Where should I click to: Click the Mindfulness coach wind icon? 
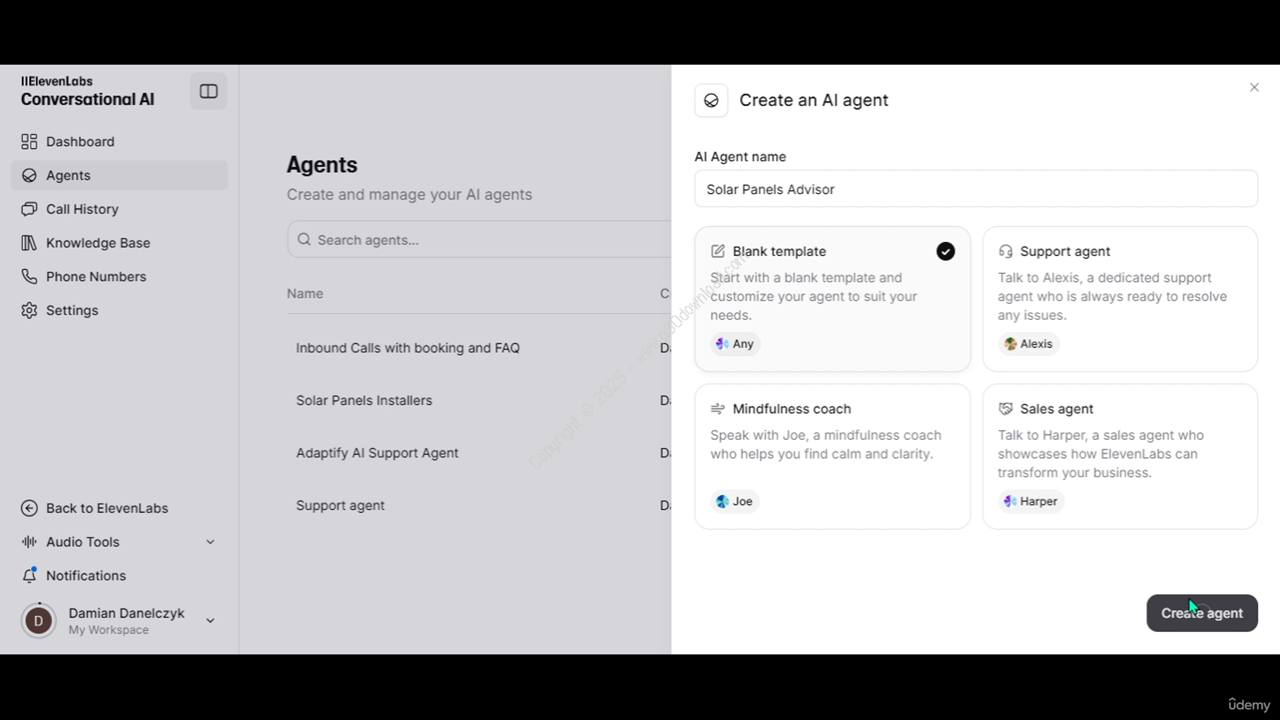(x=718, y=409)
